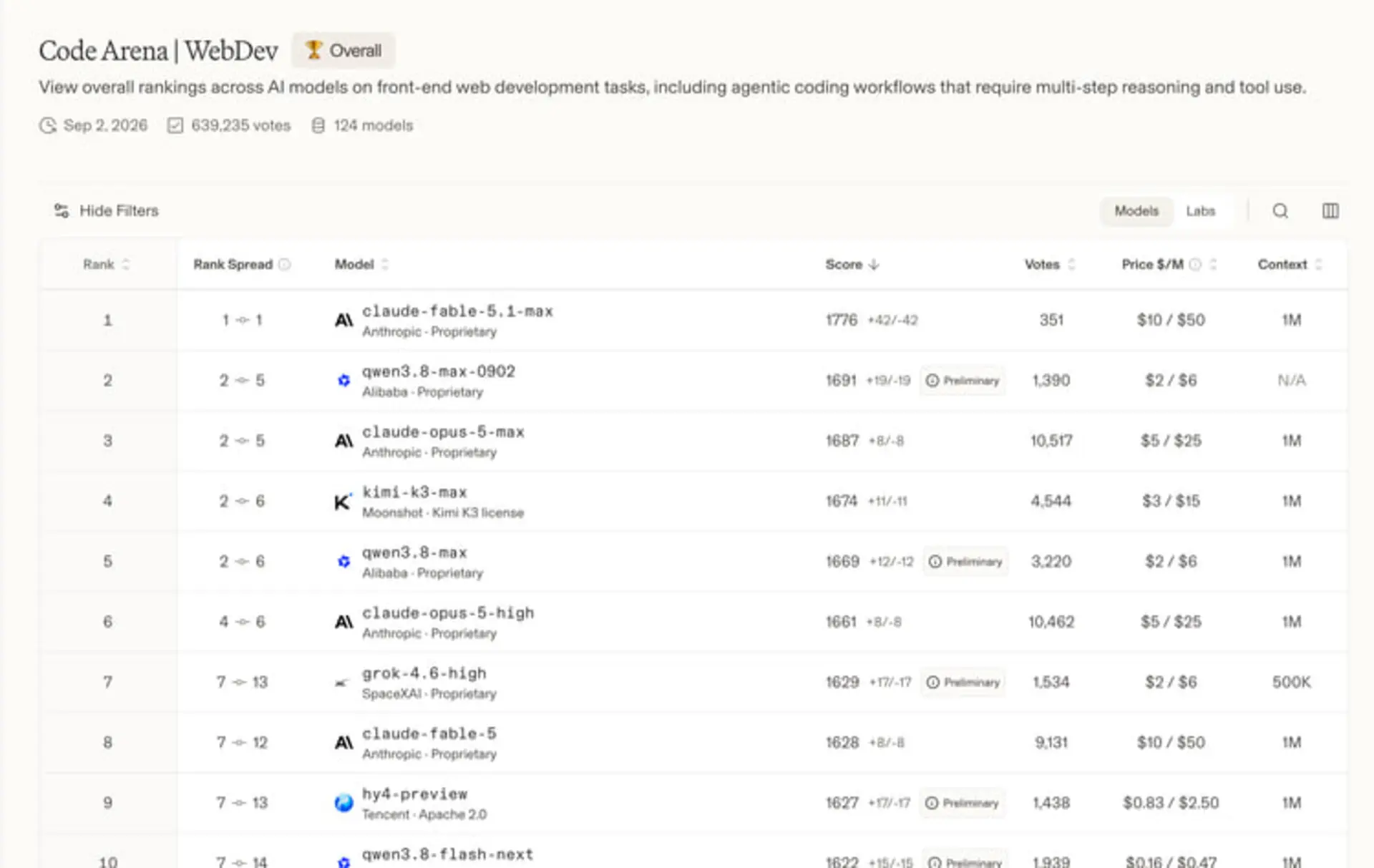
Task: Click the Preliminary badge for grok-4.6-high
Action: [x=963, y=682]
